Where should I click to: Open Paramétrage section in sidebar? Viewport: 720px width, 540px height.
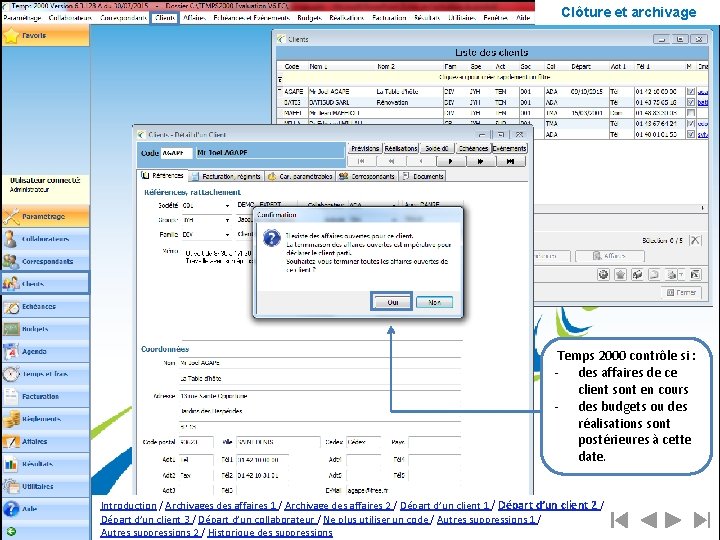[45, 216]
